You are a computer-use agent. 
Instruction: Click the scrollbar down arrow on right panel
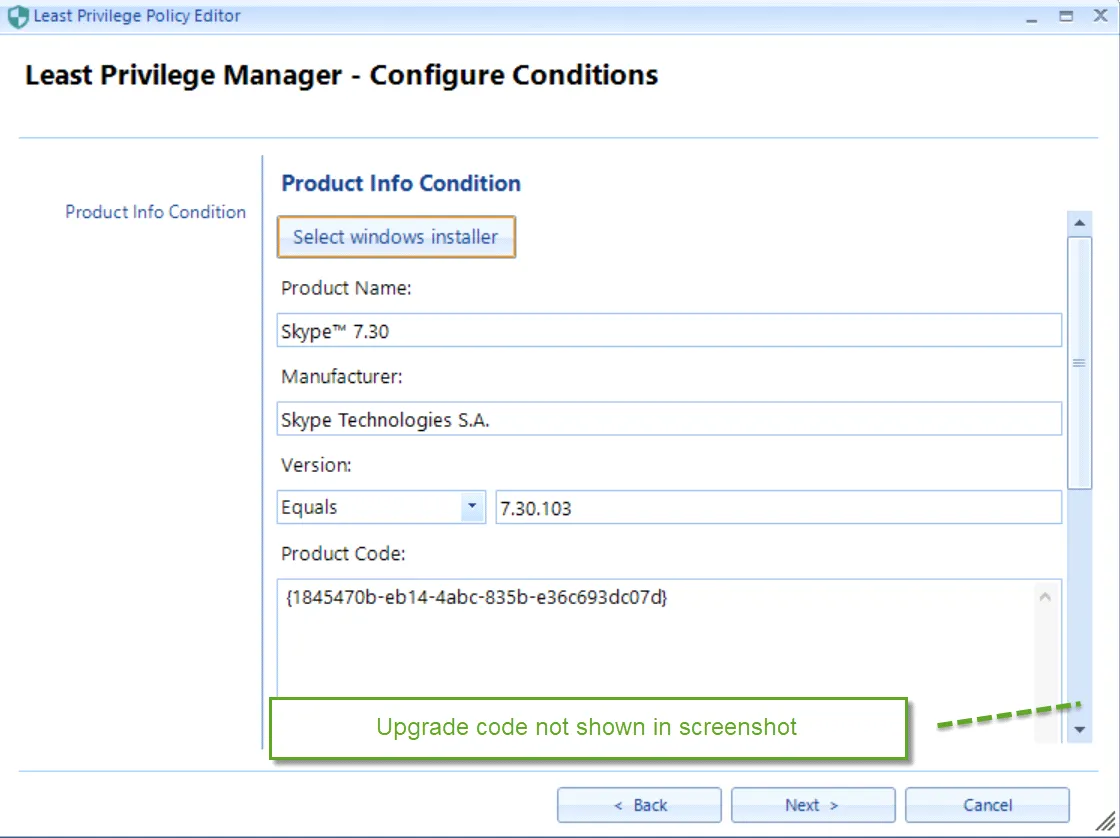point(1081,731)
